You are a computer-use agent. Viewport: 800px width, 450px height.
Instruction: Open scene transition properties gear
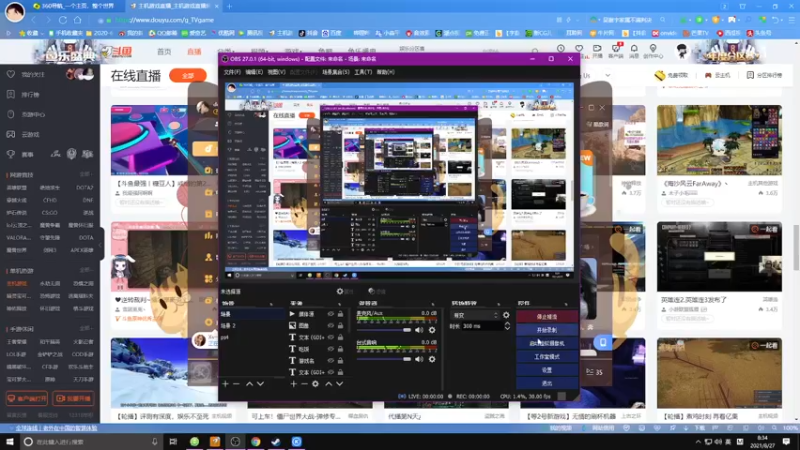pyautogui.click(x=506, y=315)
